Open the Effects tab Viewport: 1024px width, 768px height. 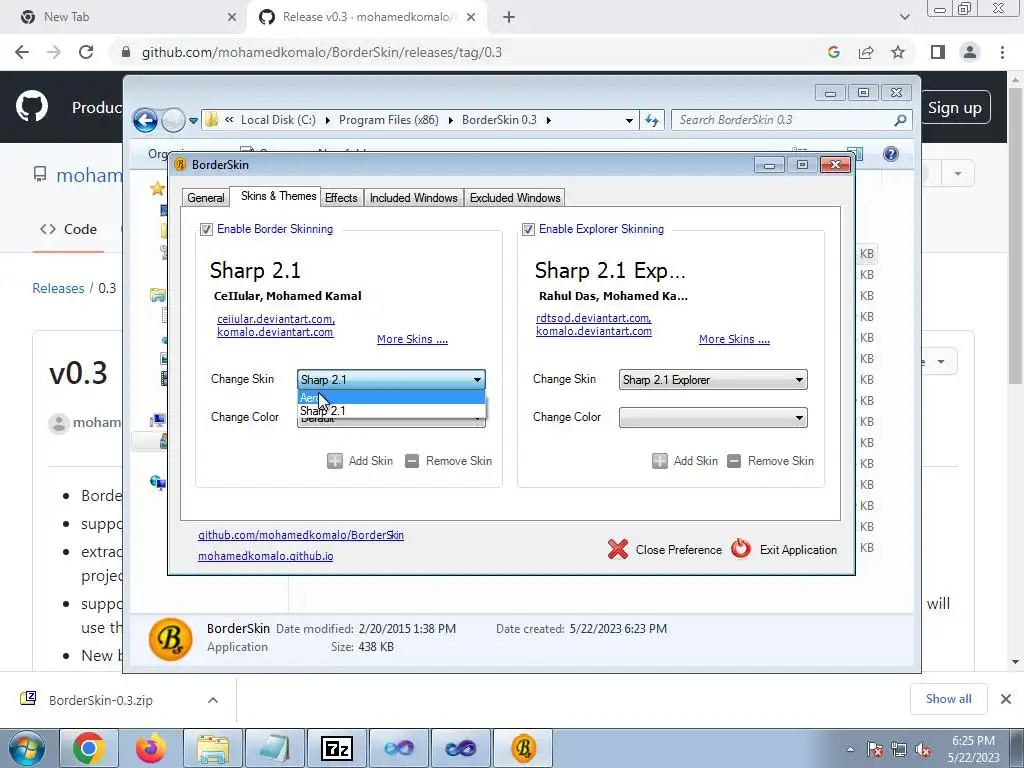[341, 198]
